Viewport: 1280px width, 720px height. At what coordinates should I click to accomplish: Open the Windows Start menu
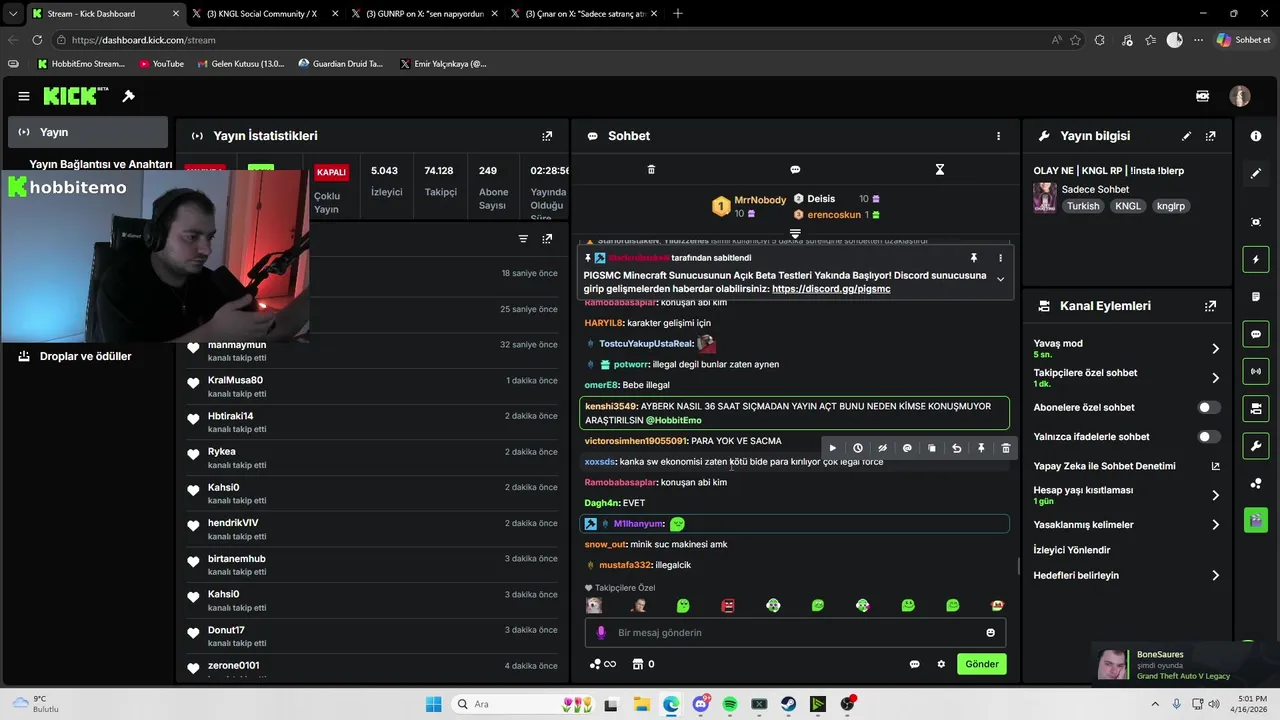pyautogui.click(x=433, y=704)
